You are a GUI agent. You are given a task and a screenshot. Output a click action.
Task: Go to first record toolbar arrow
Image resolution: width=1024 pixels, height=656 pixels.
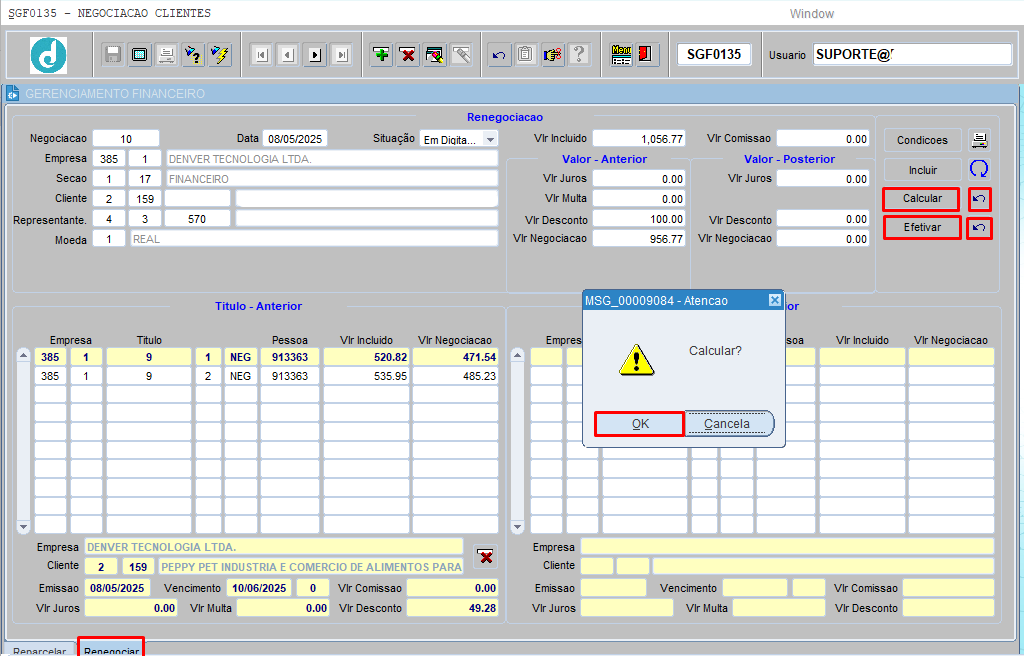(261, 55)
